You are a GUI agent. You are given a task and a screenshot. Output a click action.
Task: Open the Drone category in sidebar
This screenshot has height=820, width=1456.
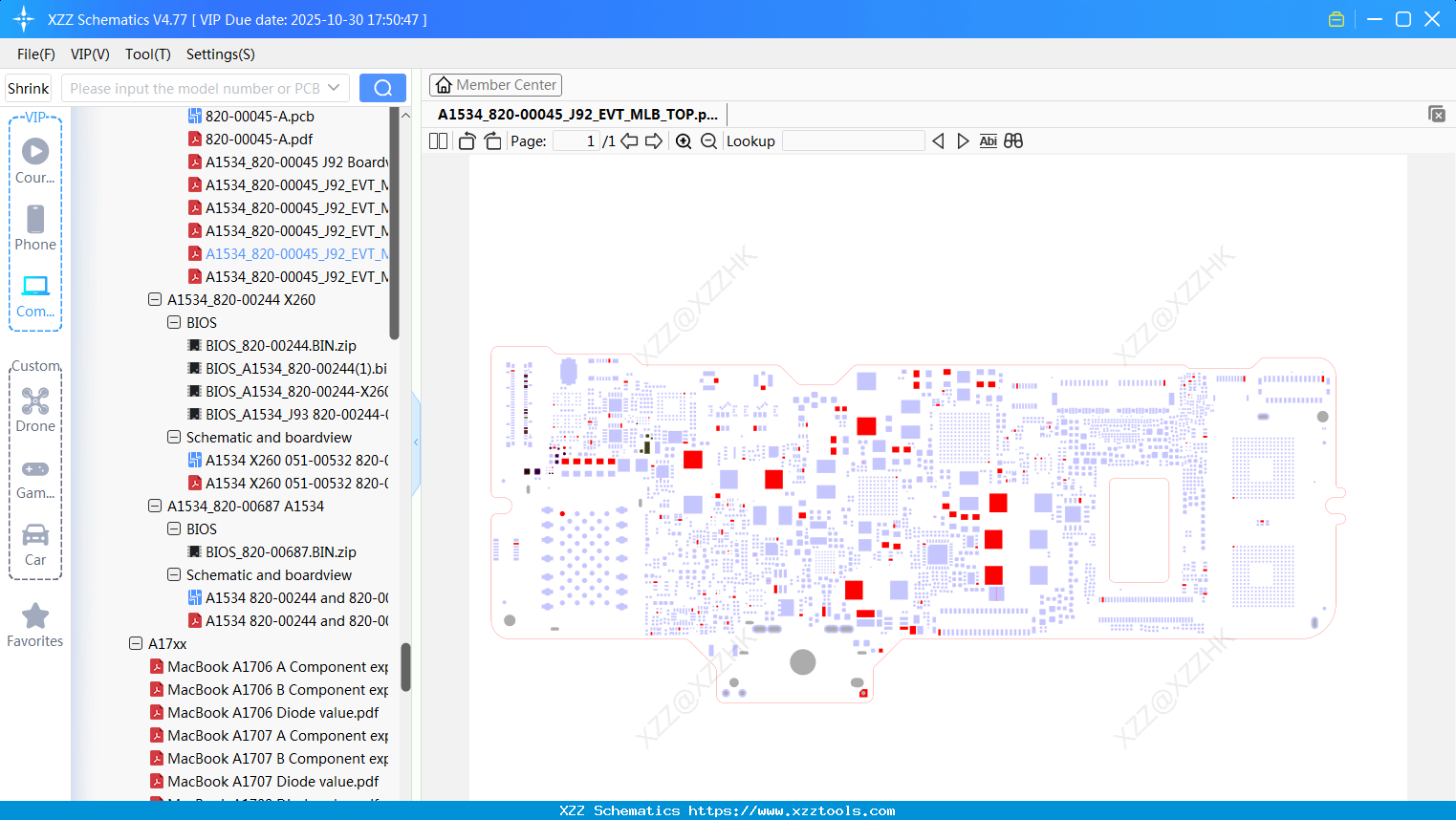pos(35,410)
